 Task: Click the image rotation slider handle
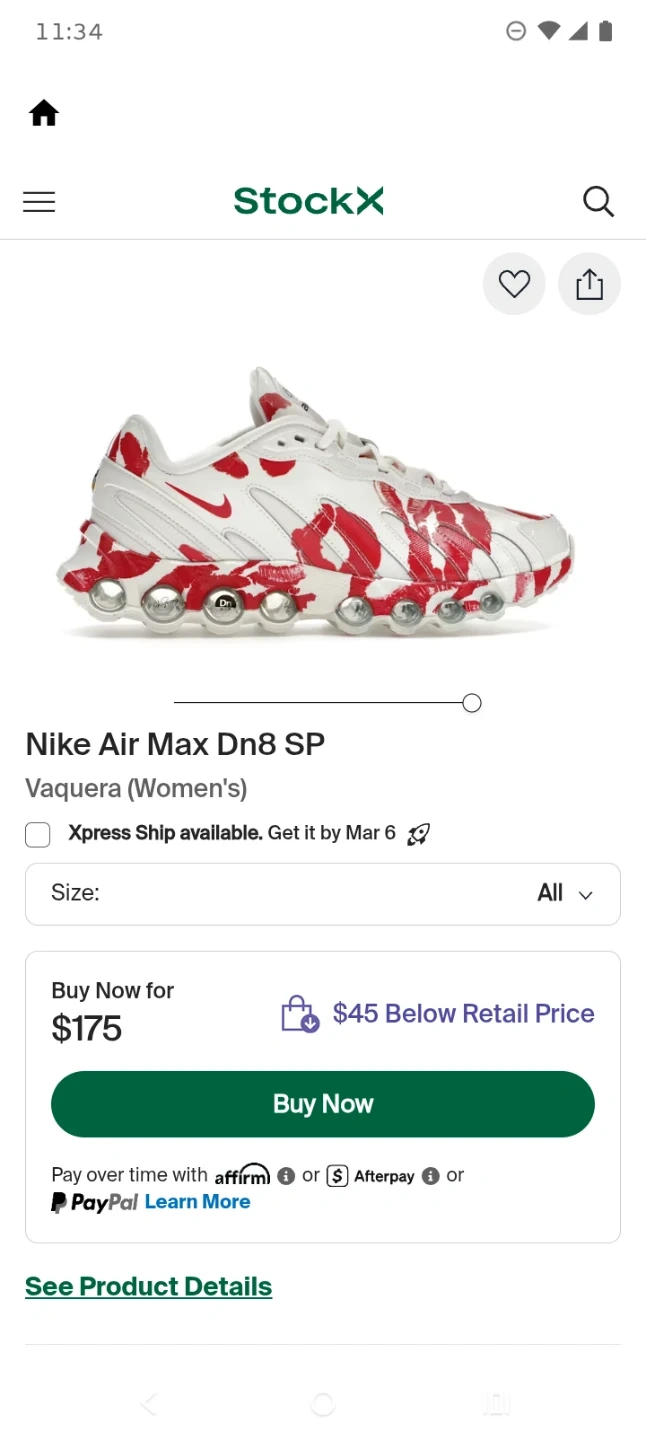click(x=472, y=703)
